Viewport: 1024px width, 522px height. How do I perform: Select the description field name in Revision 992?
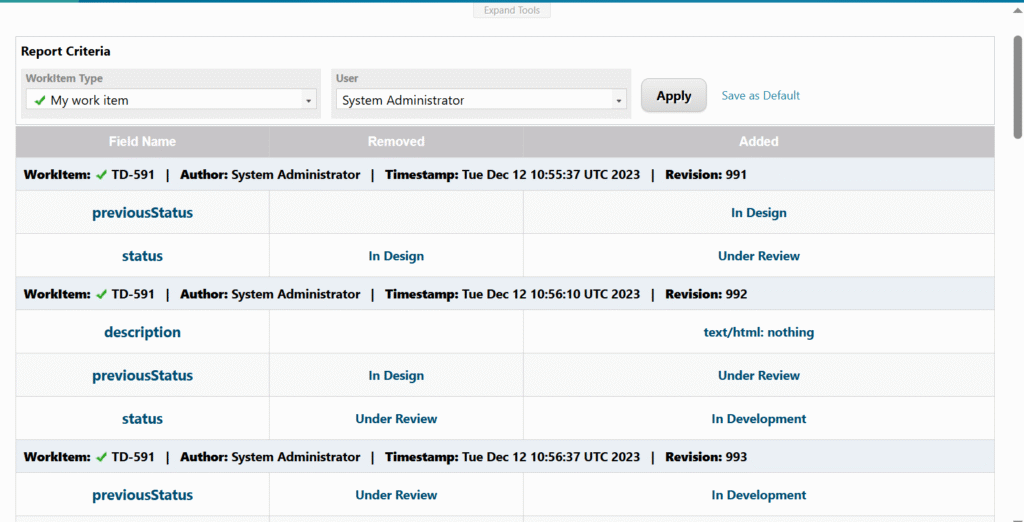click(x=142, y=332)
